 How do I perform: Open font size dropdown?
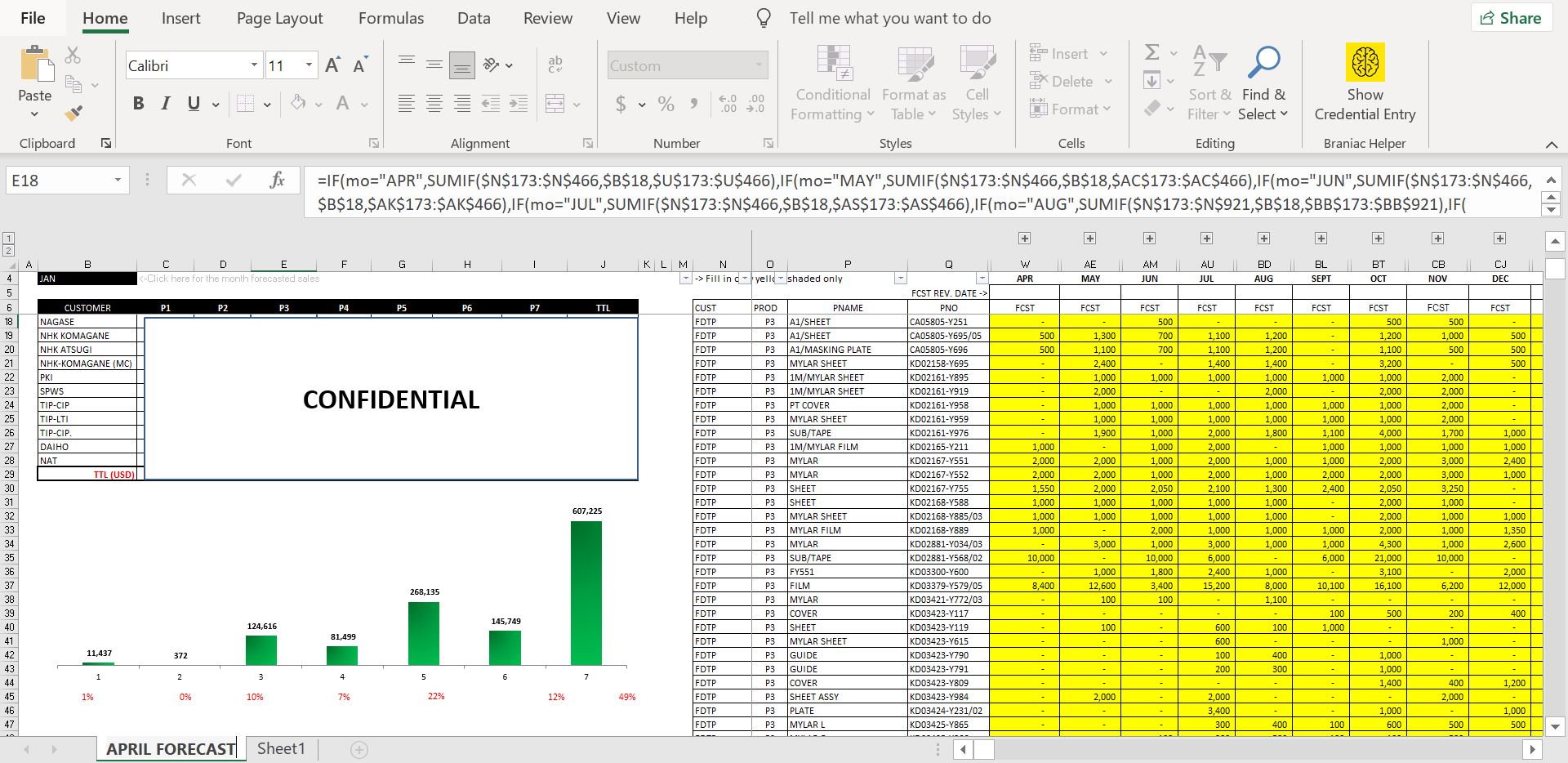point(309,65)
